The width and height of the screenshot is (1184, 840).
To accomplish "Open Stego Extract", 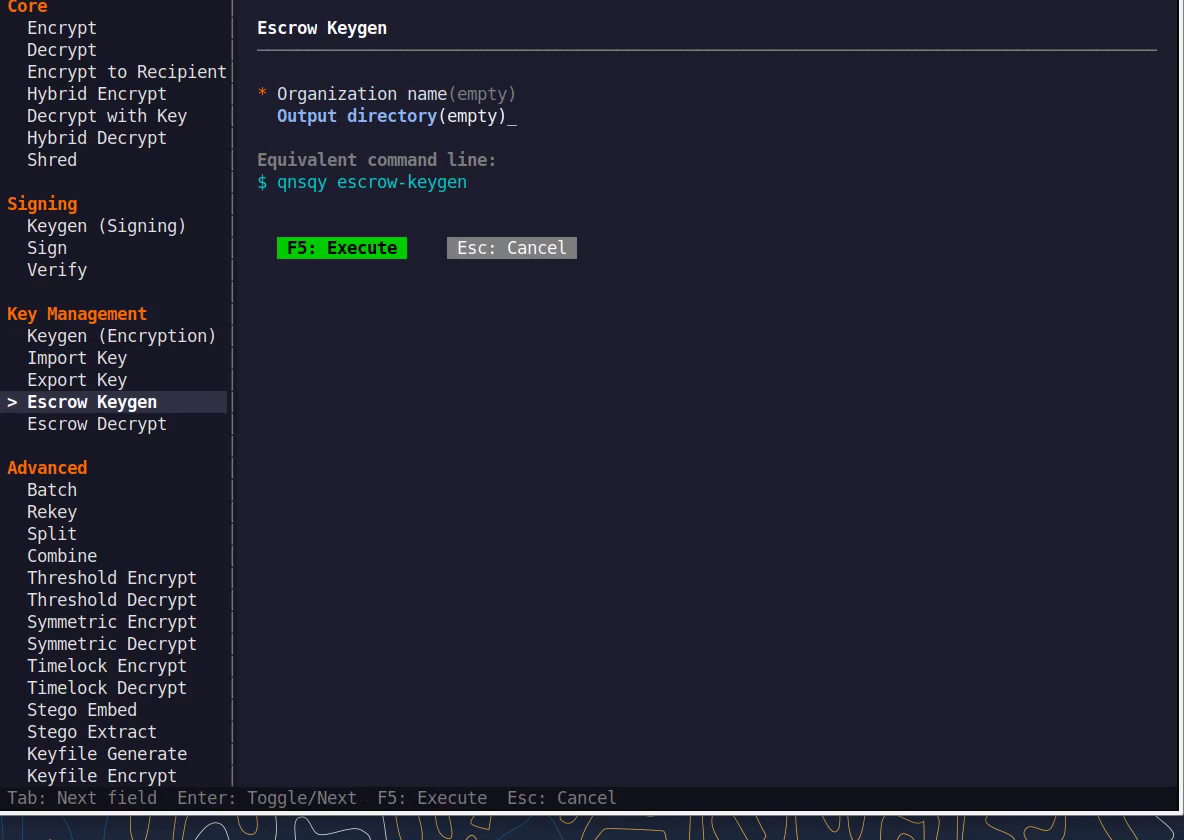I will [x=92, y=731].
